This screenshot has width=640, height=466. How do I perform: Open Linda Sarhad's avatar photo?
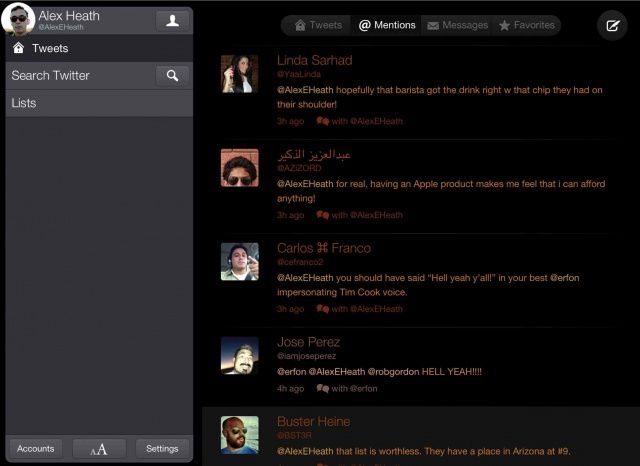[240, 74]
